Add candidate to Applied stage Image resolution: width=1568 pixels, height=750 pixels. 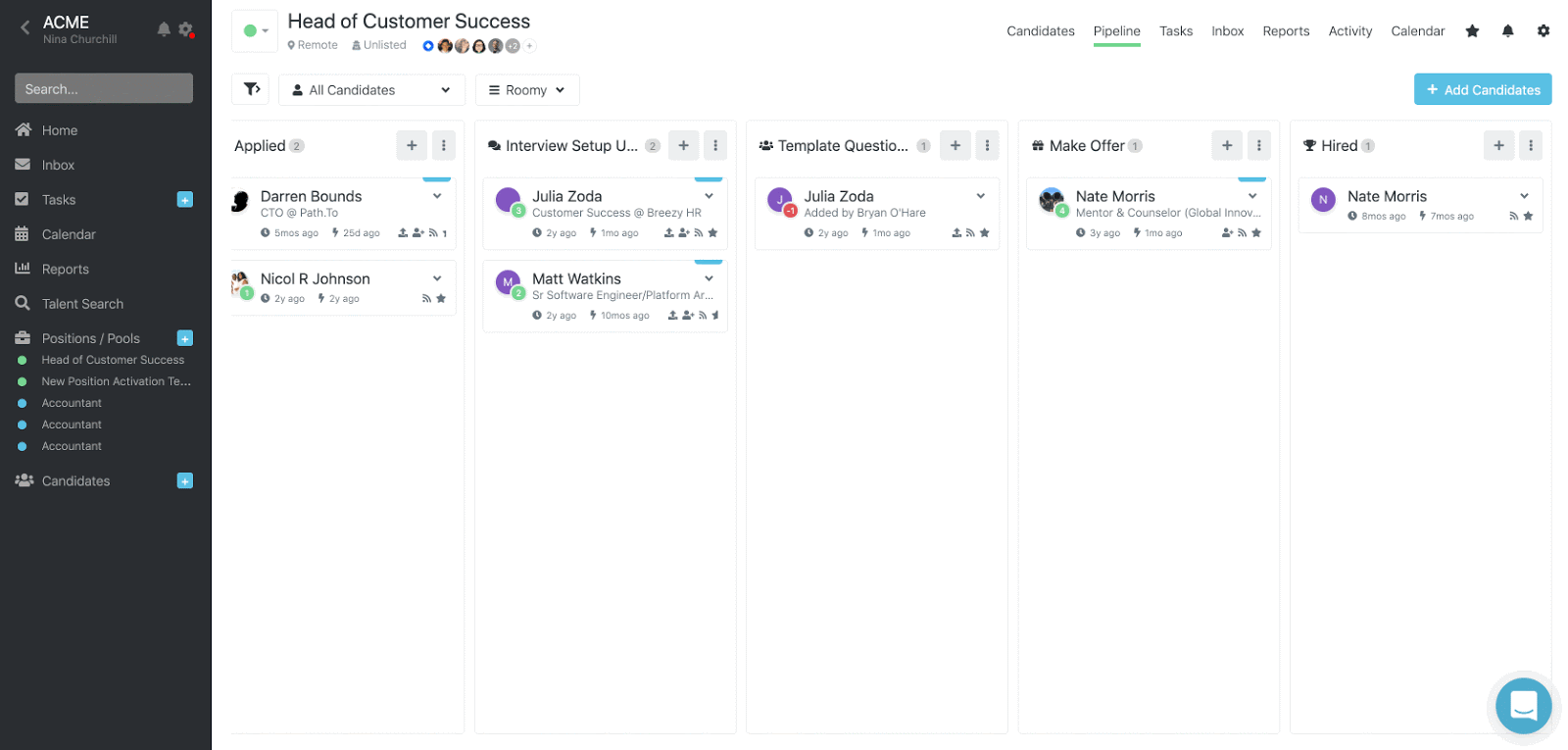[412, 145]
